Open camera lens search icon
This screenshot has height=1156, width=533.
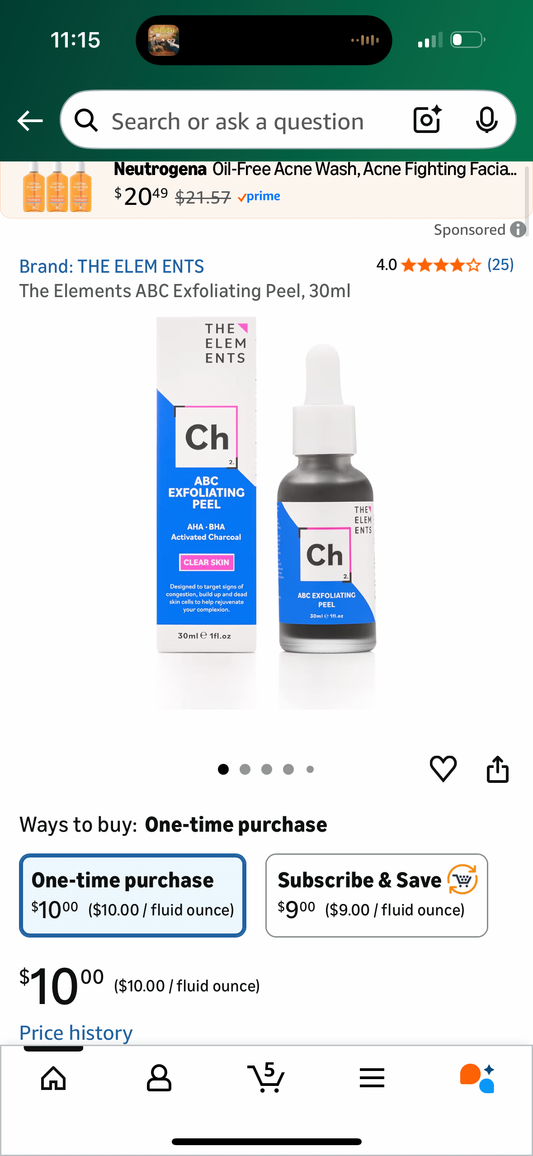pyautogui.click(x=427, y=120)
